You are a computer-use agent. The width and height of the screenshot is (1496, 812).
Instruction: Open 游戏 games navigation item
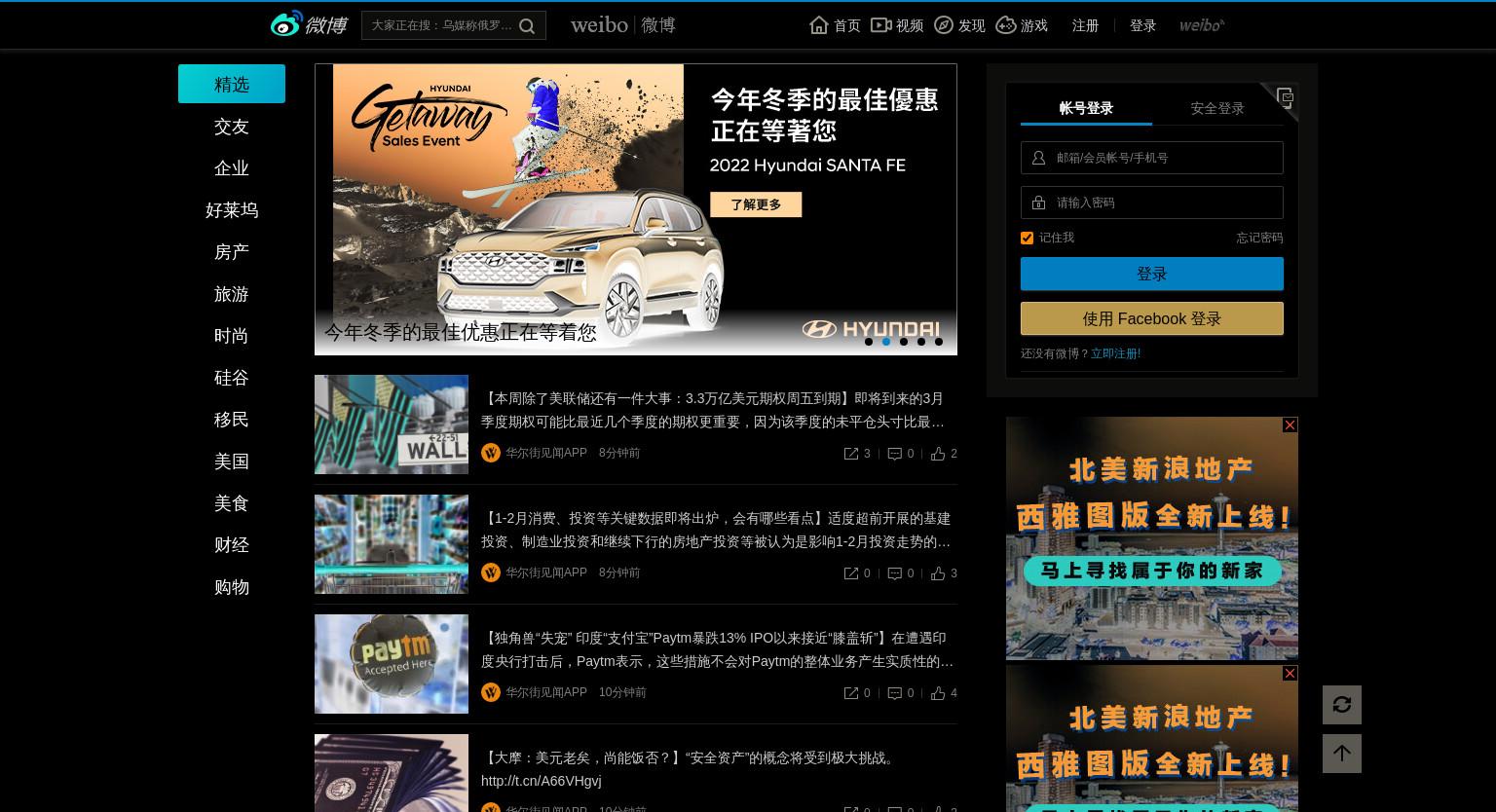(1022, 25)
